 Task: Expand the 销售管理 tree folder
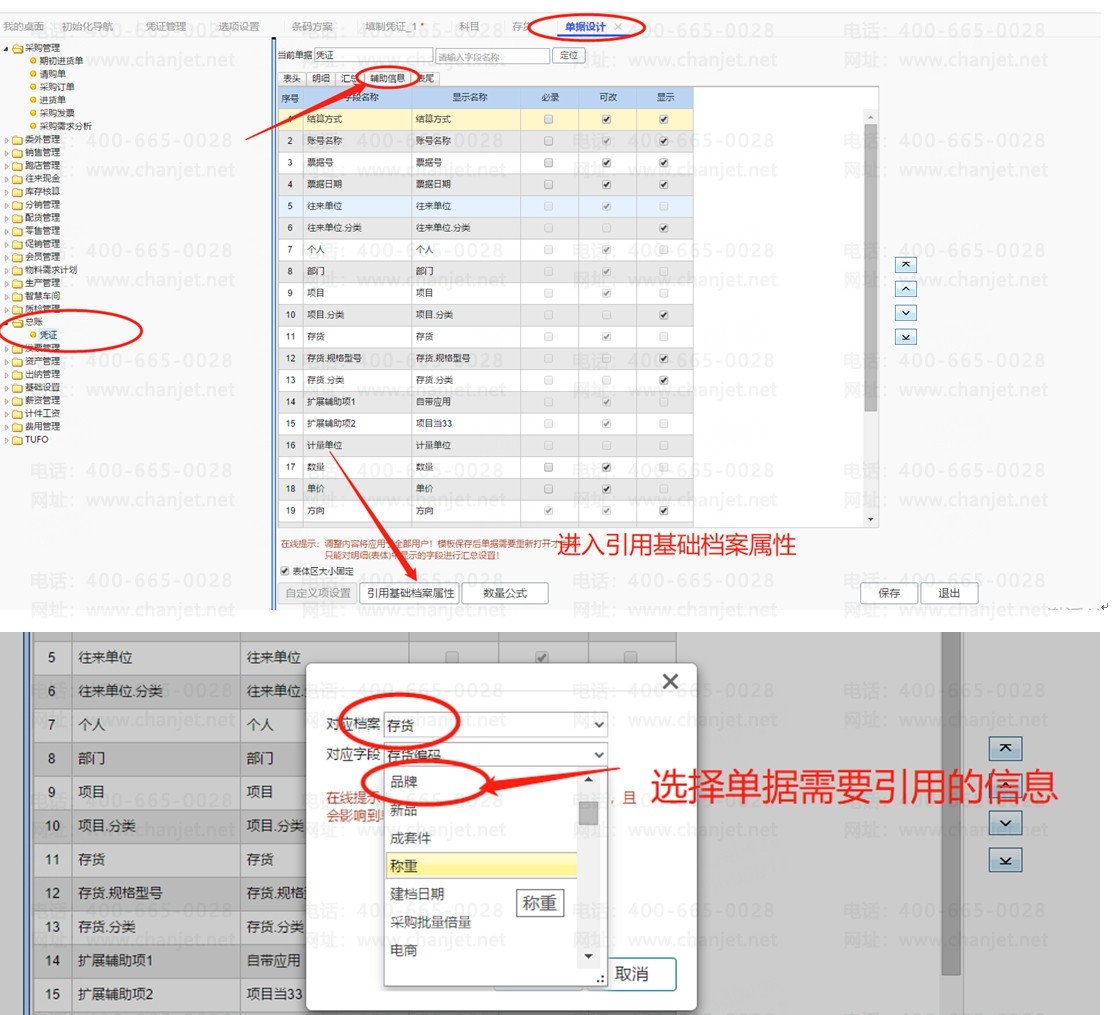[x=42, y=152]
